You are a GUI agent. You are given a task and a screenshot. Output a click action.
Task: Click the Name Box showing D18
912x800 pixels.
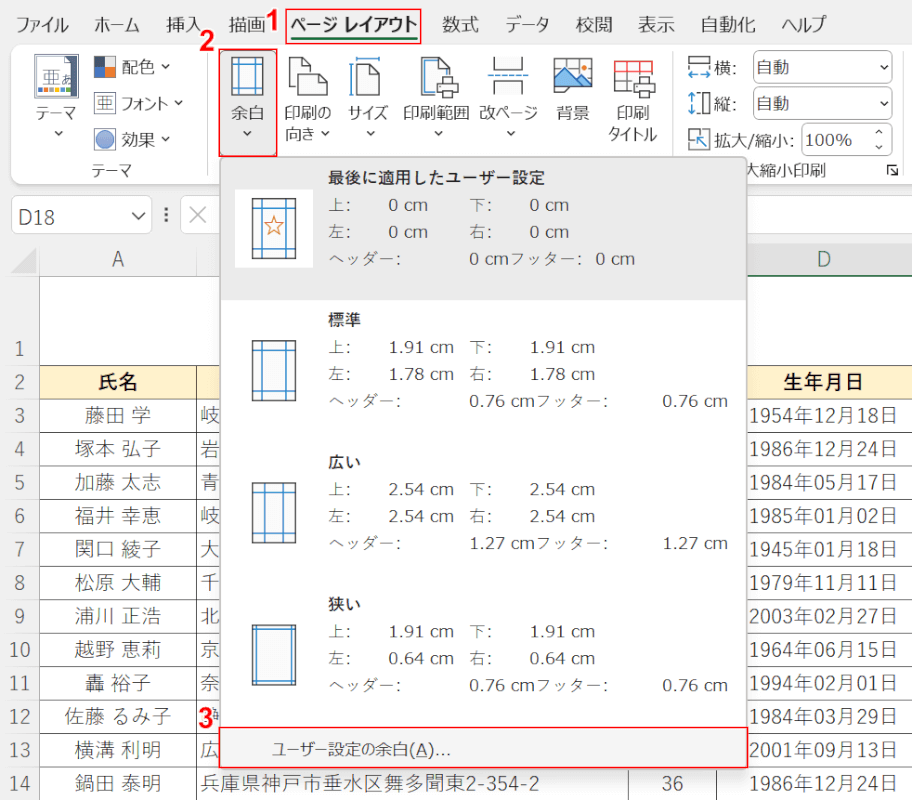coord(70,216)
